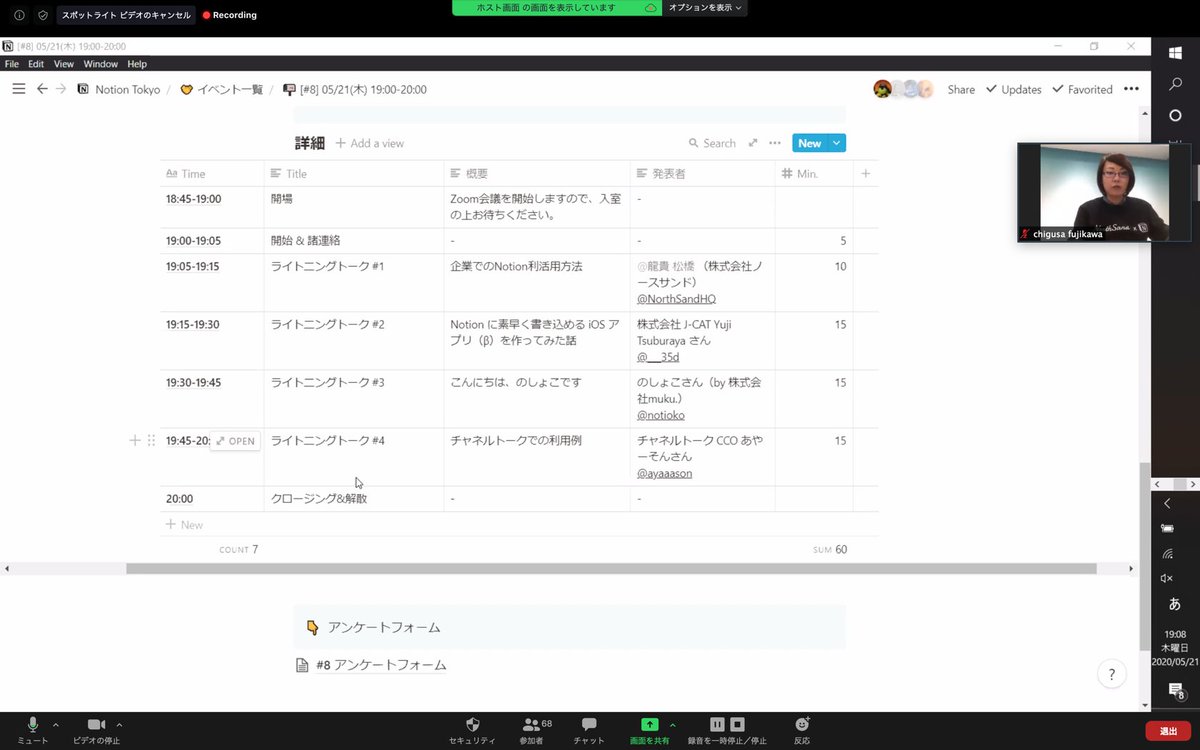Click Min. column header

[814, 173]
